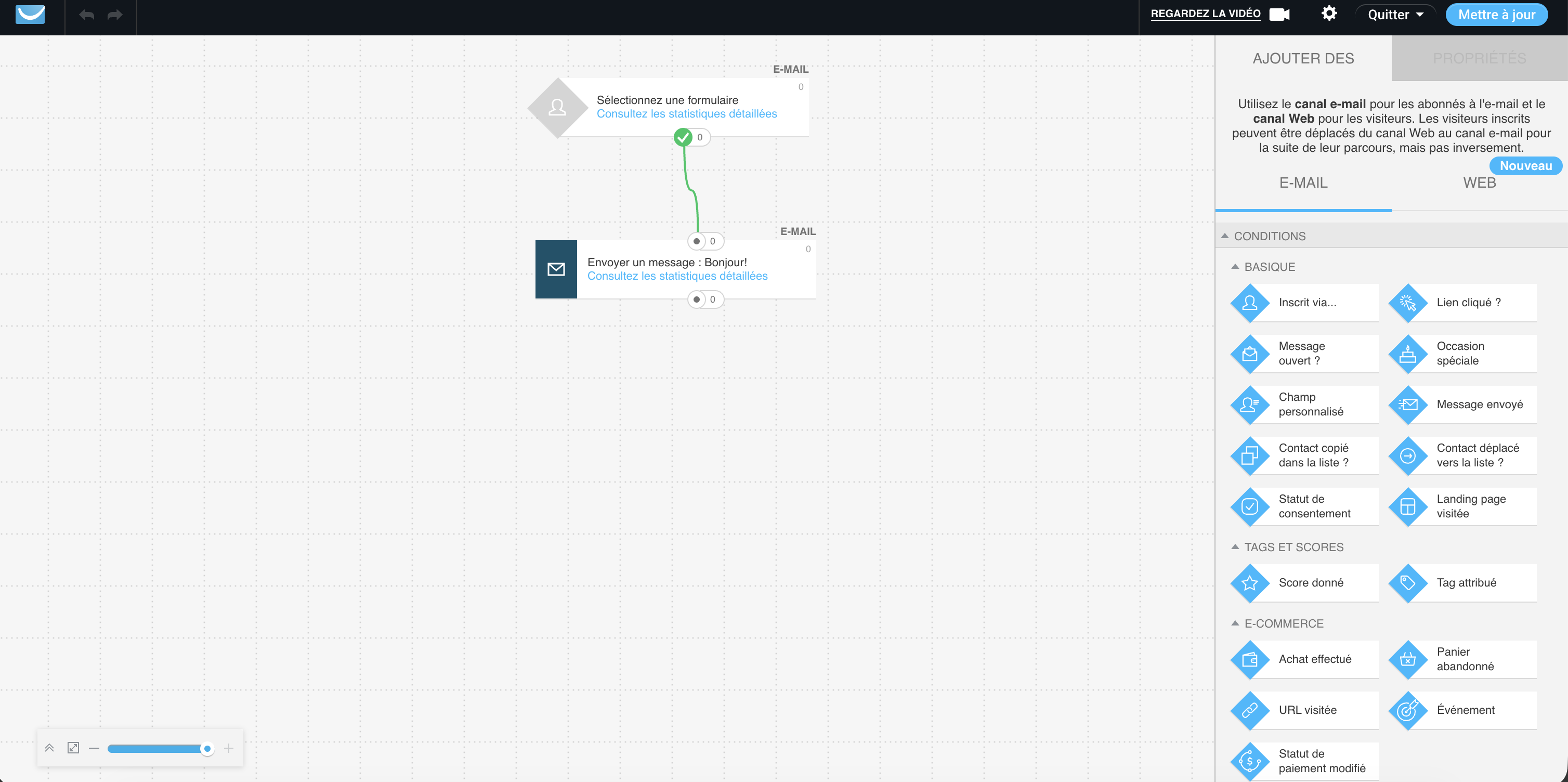This screenshot has width=1568, height=782.
Task: Switch to the WEB tab
Action: 1479,182
